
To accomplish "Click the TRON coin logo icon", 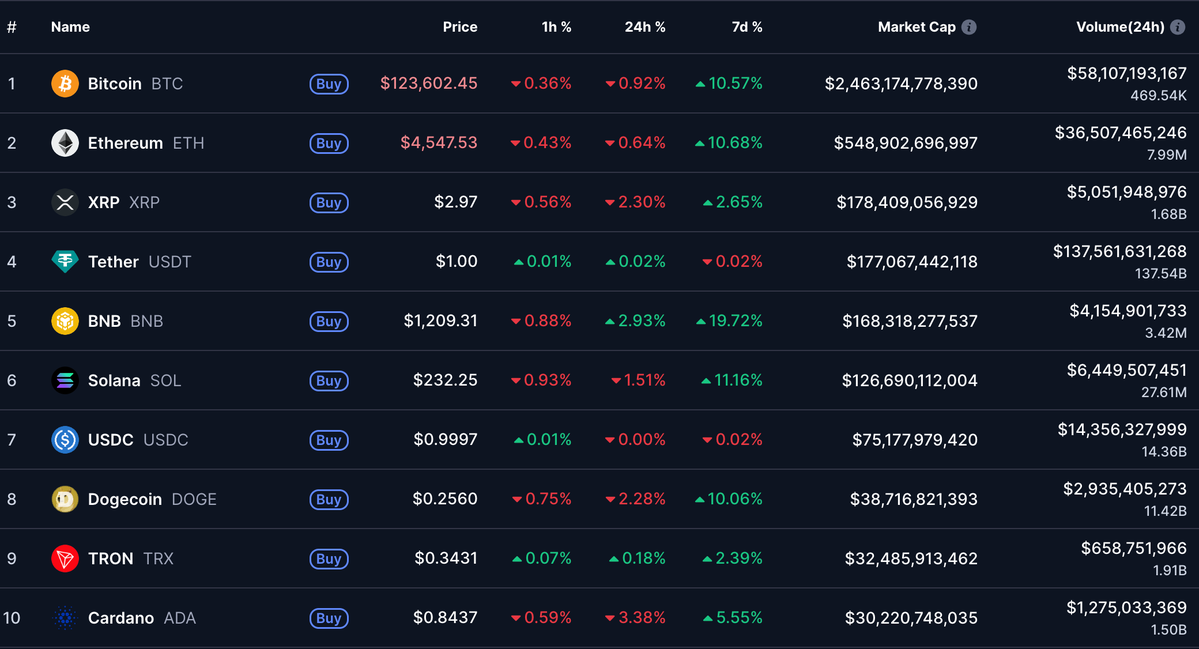I will (x=65, y=558).
